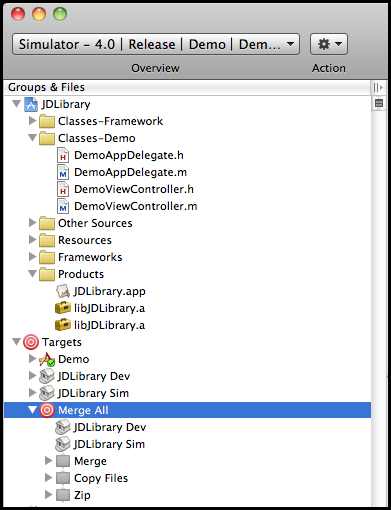Select the DemoViewController.m file name
Image resolution: width=391 pixels, height=510 pixels.
tap(136, 206)
